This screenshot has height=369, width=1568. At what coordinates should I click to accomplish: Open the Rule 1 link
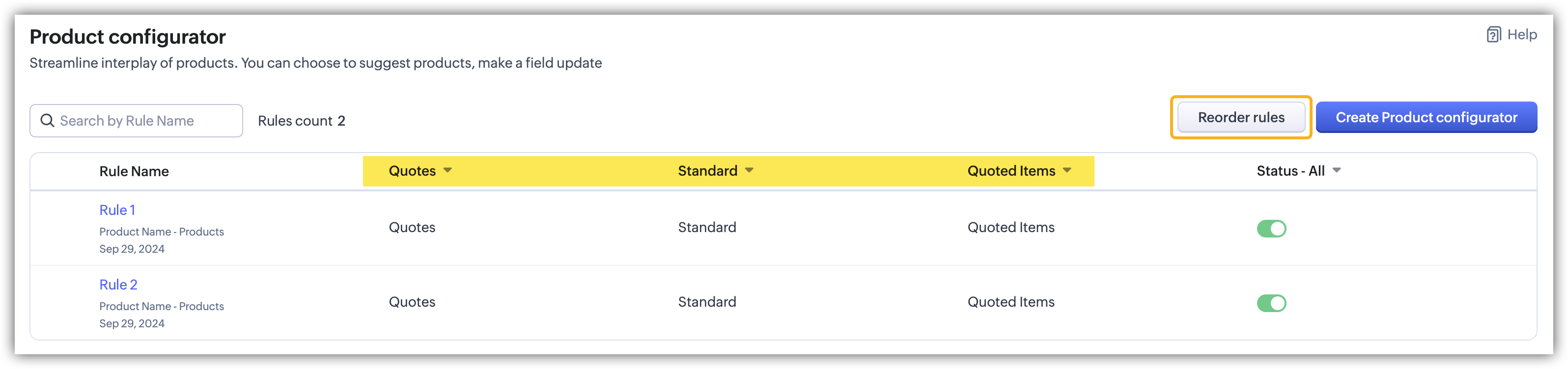117,210
